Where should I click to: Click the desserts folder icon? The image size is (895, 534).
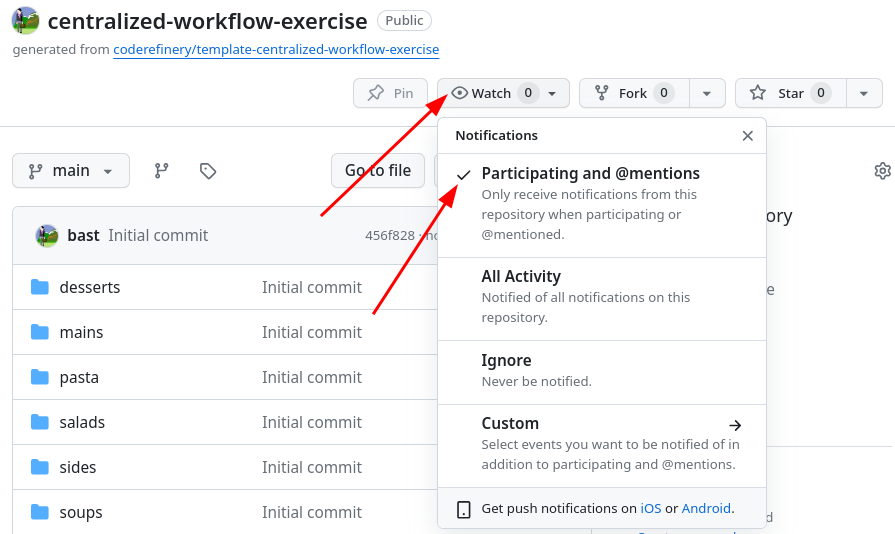(x=40, y=287)
